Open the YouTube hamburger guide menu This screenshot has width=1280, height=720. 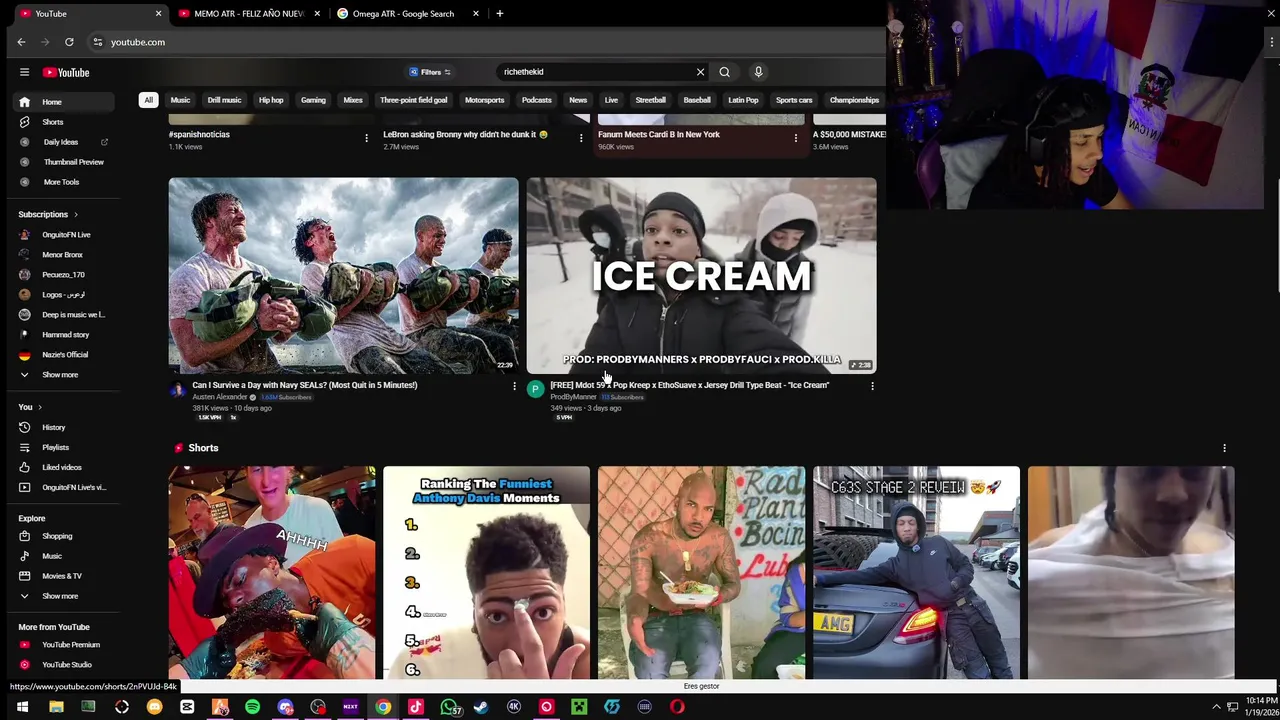click(x=24, y=72)
